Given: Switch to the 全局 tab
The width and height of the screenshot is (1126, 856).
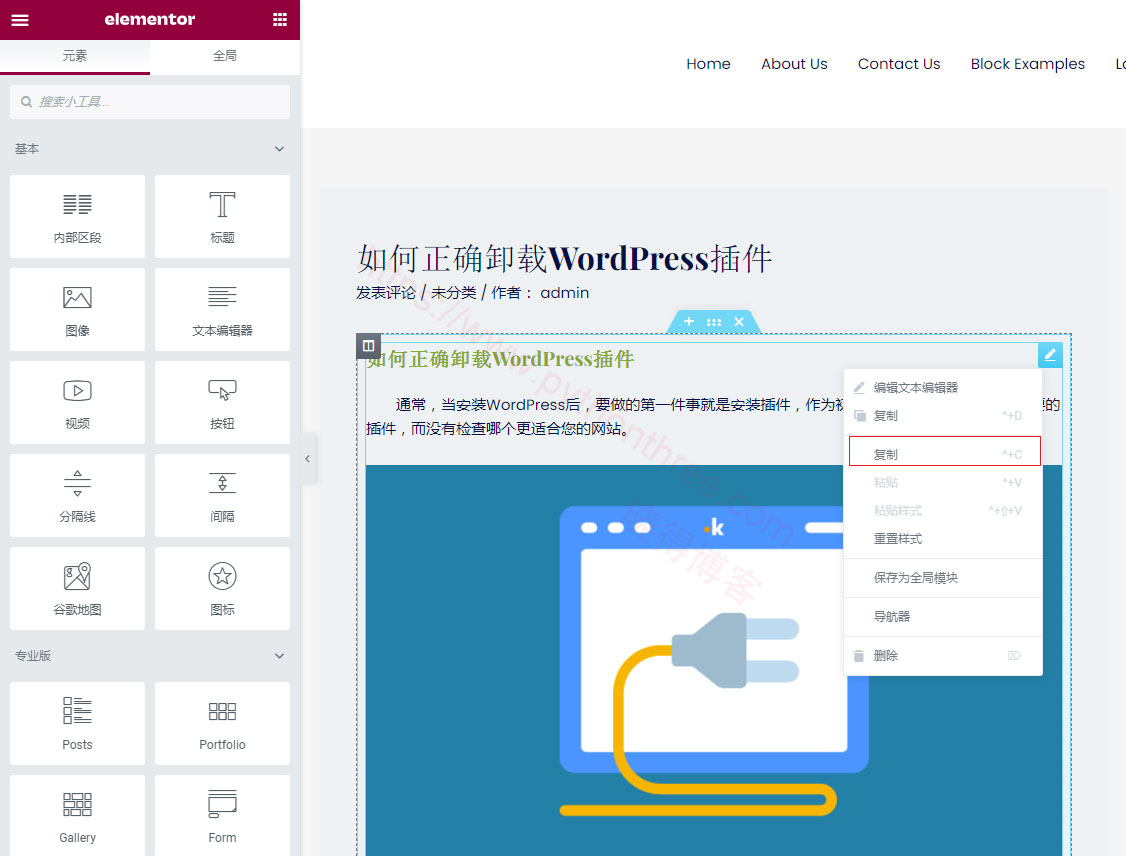Looking at the screenshot, I should (x=225, y=56).
